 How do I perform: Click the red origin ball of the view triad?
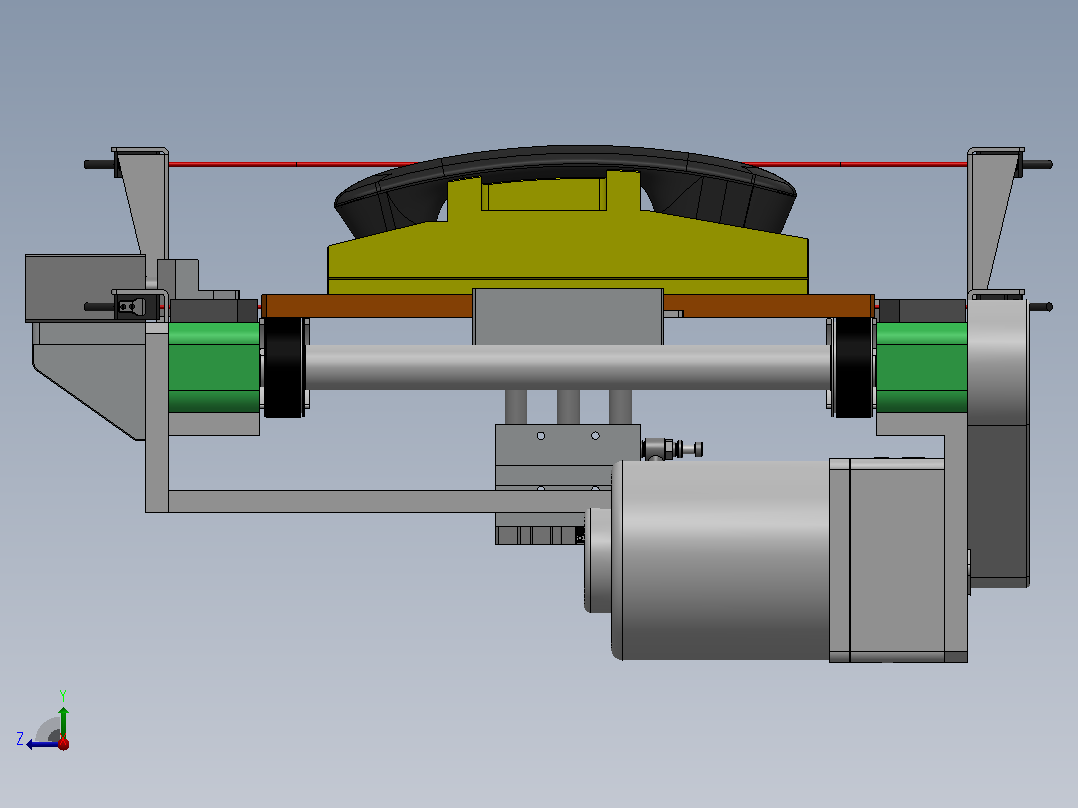[63, 743]
